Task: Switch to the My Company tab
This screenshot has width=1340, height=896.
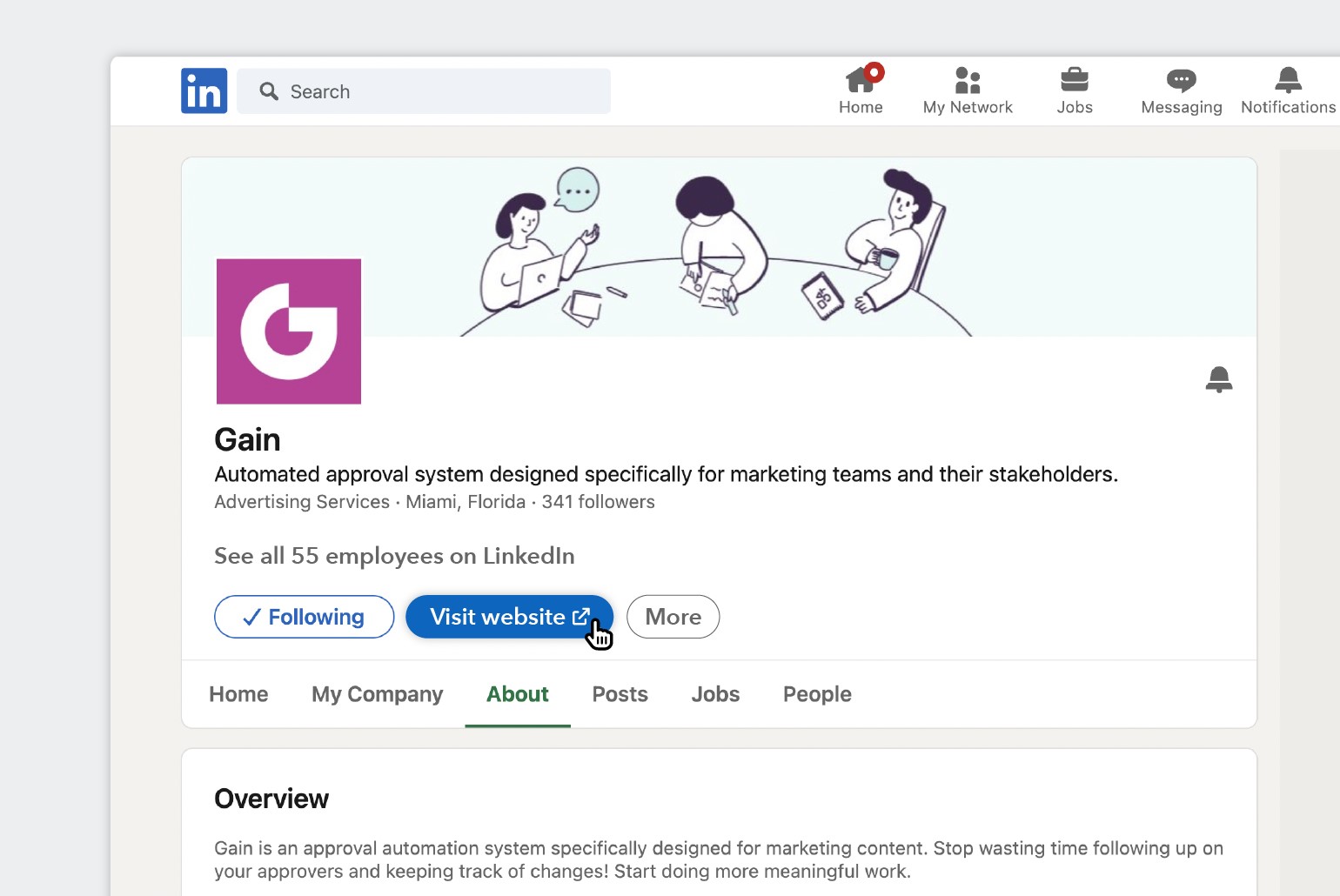Action: 377,694
